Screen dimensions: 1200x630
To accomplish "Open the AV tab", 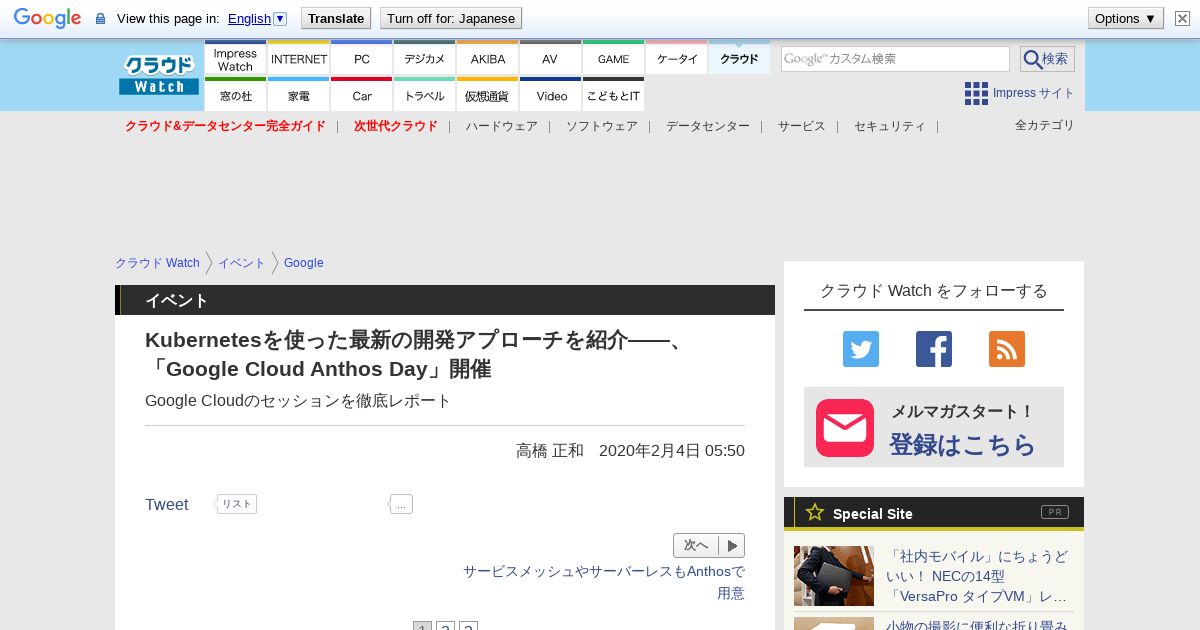I will pos(550,59).
